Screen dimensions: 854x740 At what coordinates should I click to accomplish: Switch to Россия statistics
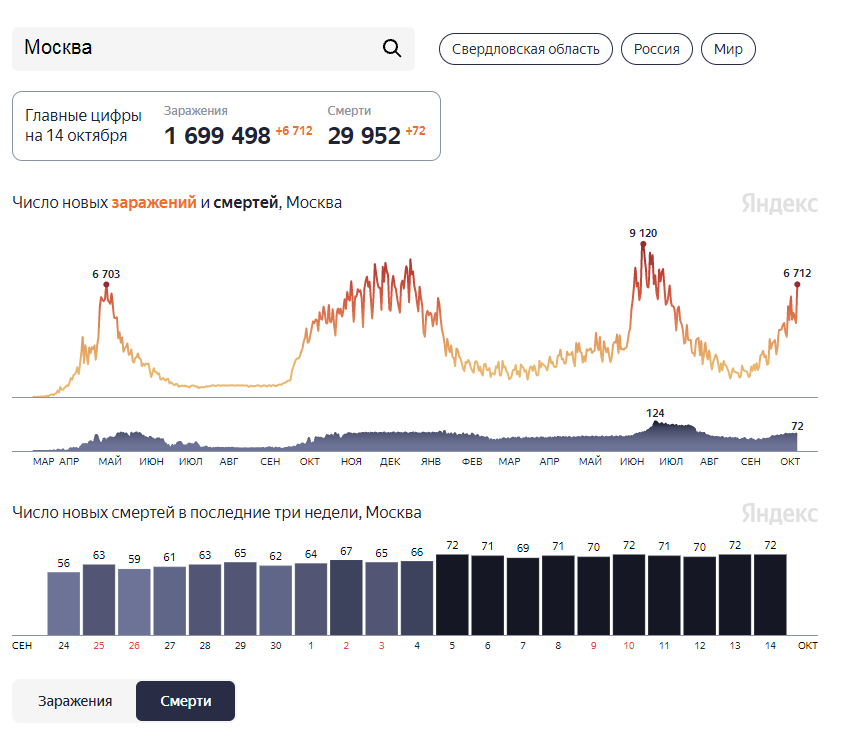656,49
